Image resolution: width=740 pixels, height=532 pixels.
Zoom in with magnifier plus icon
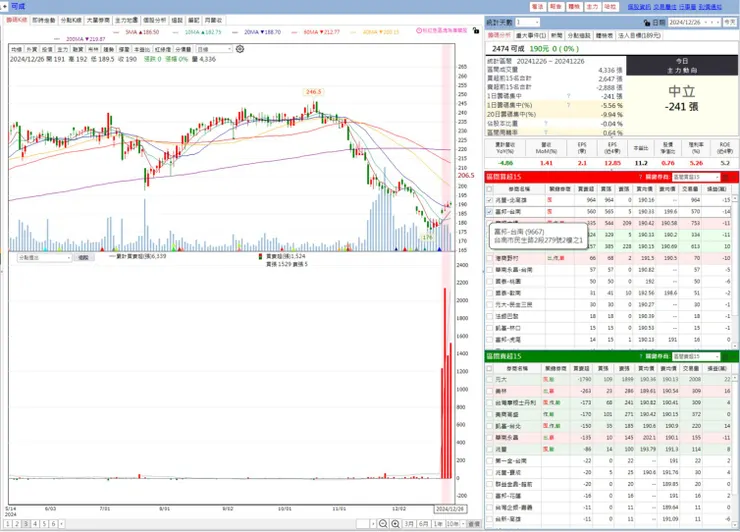(x=395, y=524)
